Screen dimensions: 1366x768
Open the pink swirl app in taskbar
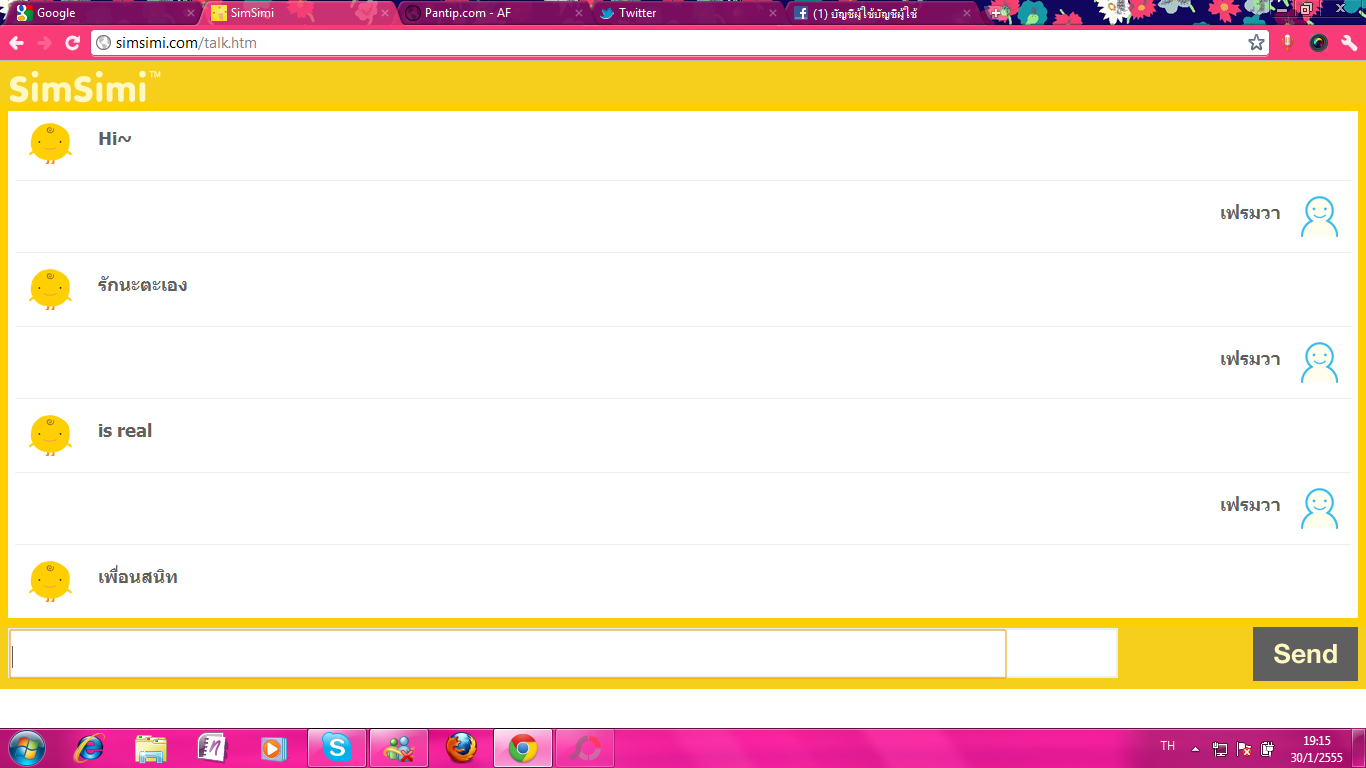[585, 748]
